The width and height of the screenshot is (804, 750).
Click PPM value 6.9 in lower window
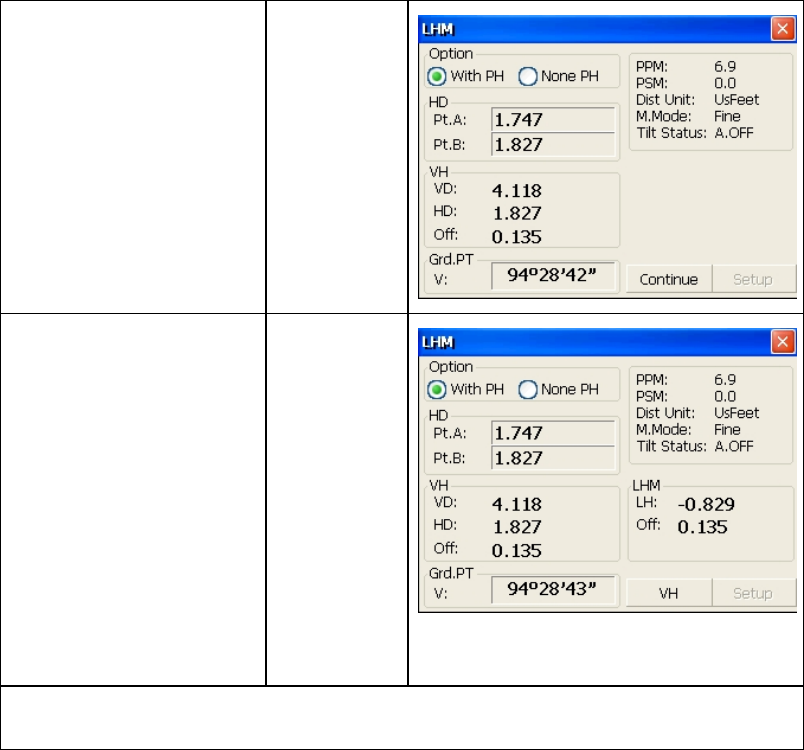tap(725, 380)
